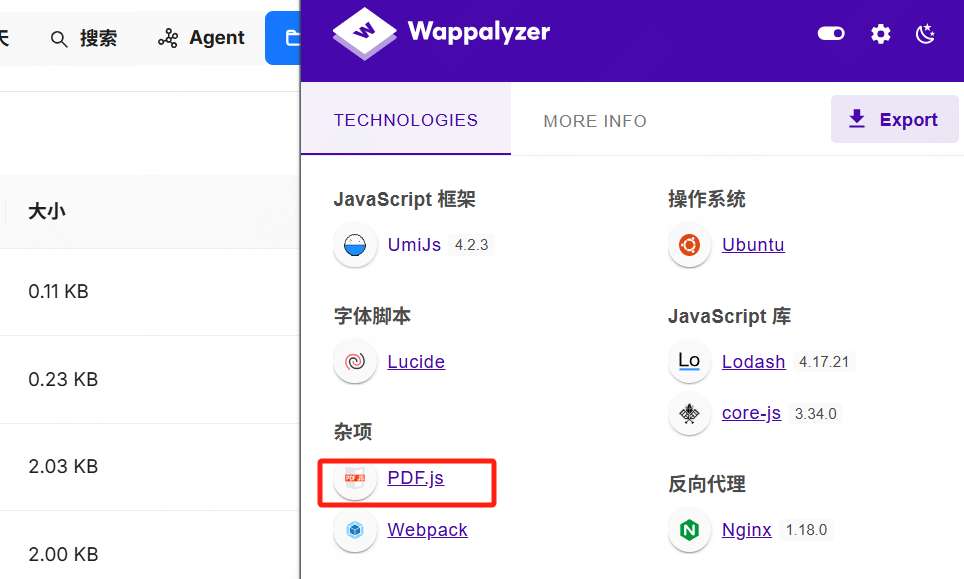Click the Lucide icon
Screen dimensions: 964x579
(x=355, y=361)
